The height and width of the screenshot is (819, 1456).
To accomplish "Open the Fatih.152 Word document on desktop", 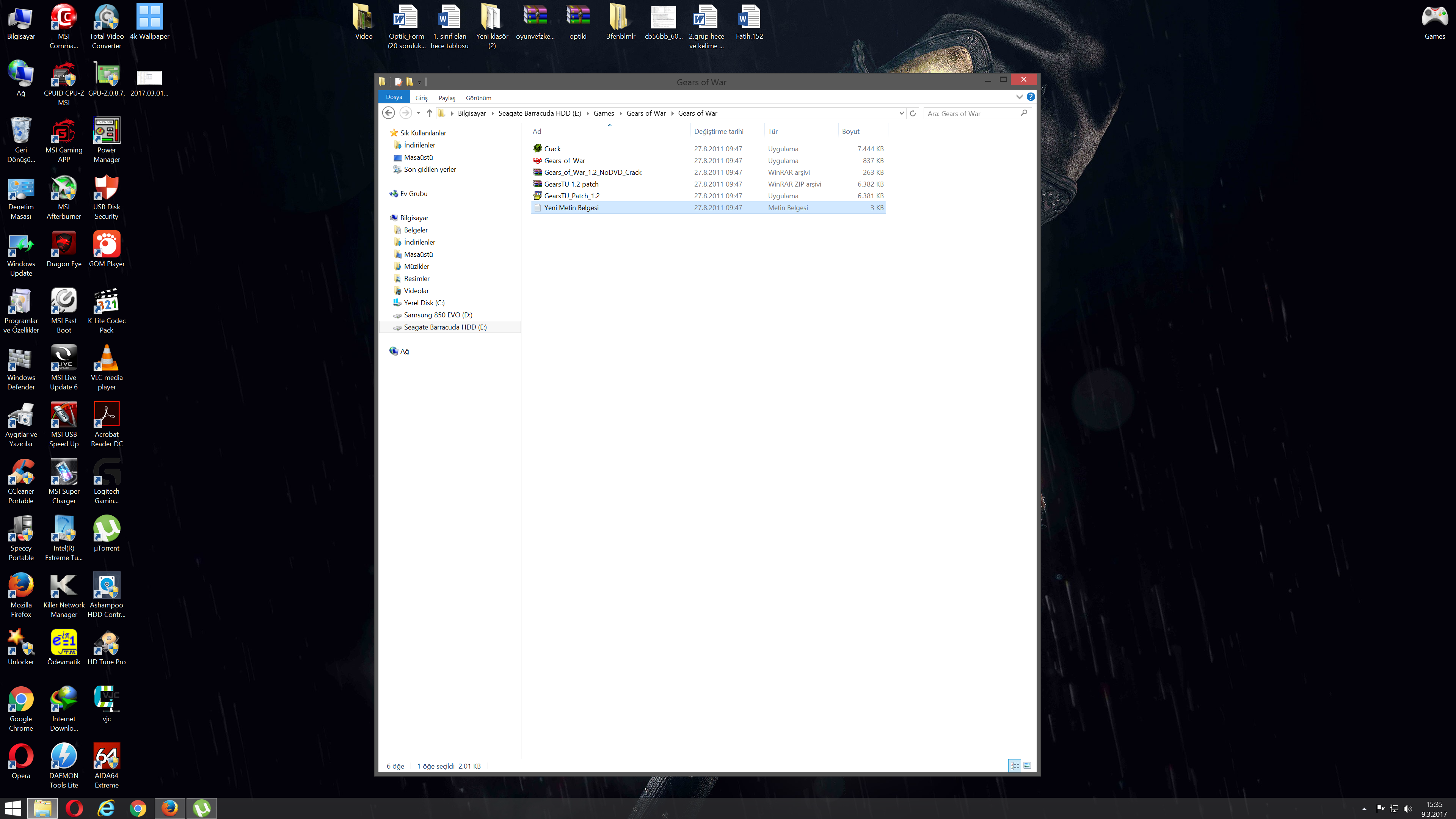I will pos(749,22).
